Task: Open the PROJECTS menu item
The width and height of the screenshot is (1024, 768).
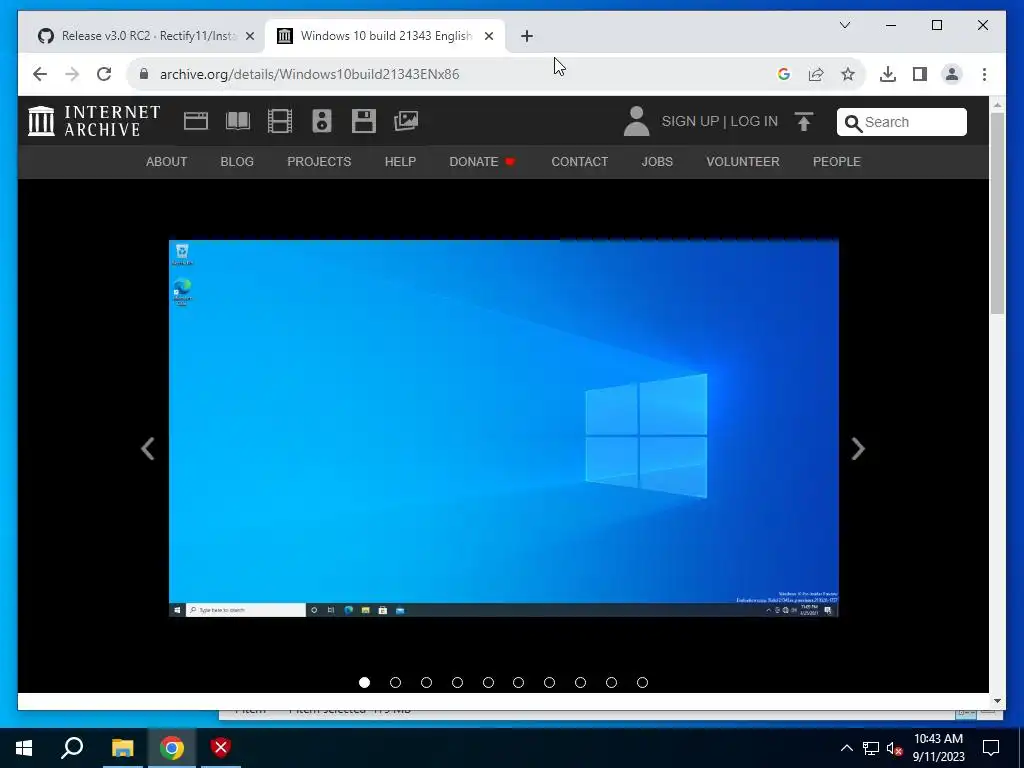Action: pyautogui.click(x=319, y=161)
